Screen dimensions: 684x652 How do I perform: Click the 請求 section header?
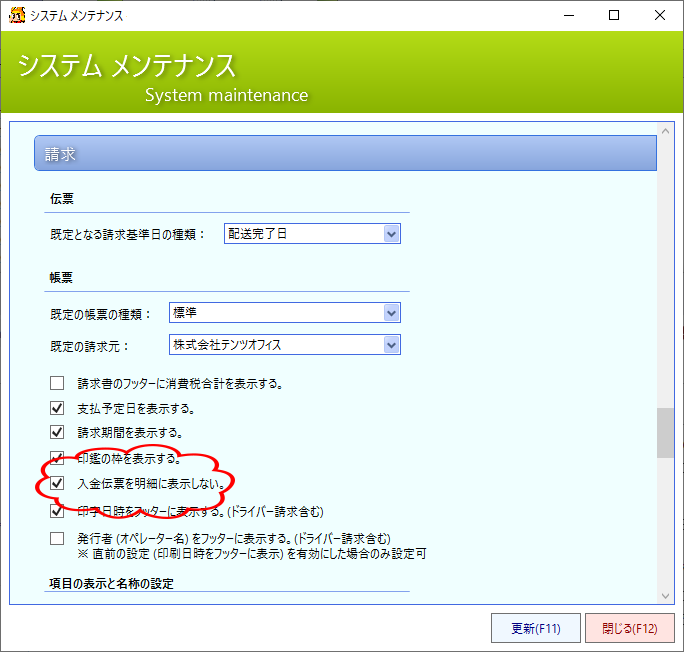click(x=345, y=154)
